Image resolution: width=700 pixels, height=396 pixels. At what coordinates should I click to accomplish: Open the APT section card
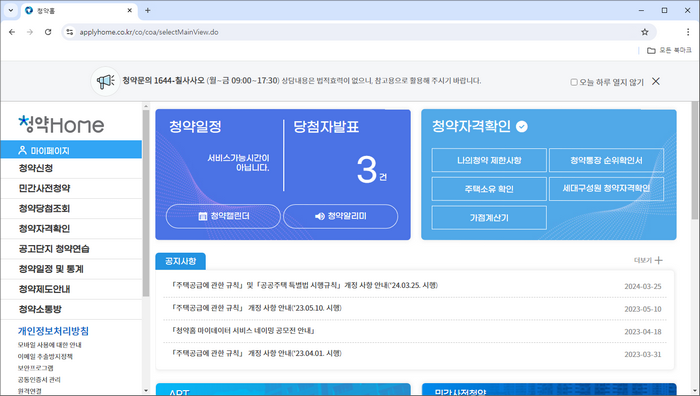[x=283, y=389]
